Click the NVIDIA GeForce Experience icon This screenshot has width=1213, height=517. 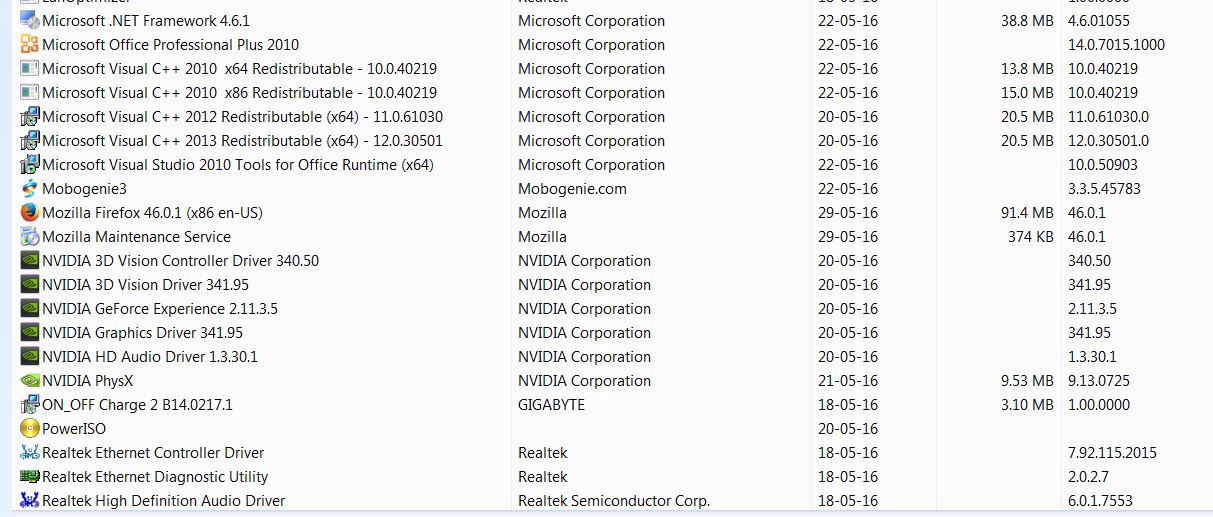click(x=30, y=308)
